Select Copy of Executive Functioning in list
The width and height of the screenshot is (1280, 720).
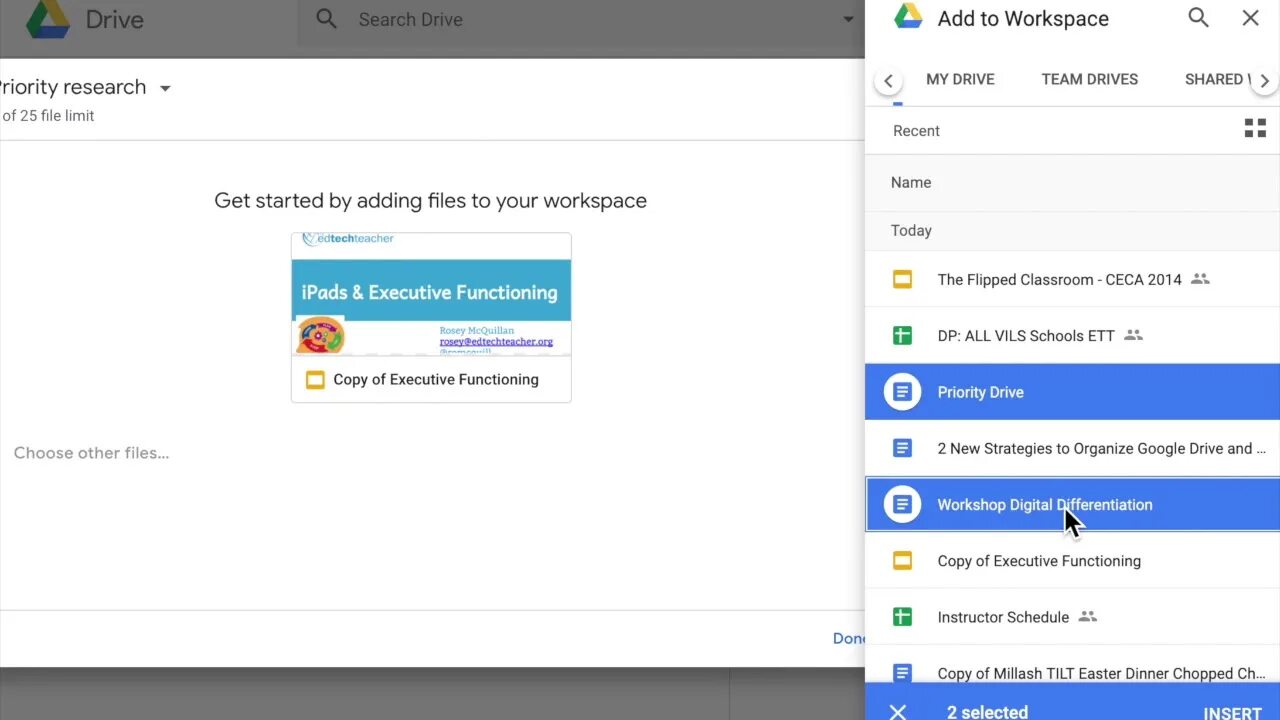(1072, 561)
